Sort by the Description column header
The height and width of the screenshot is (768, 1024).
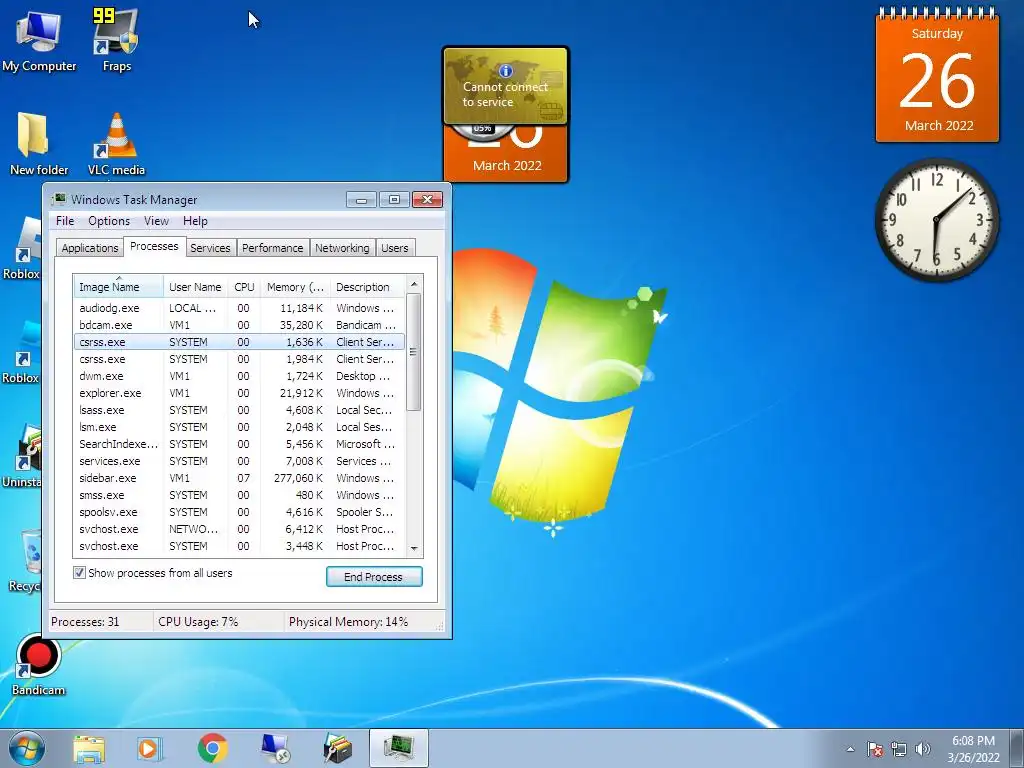pyautogui.click(x=367, y=287)
